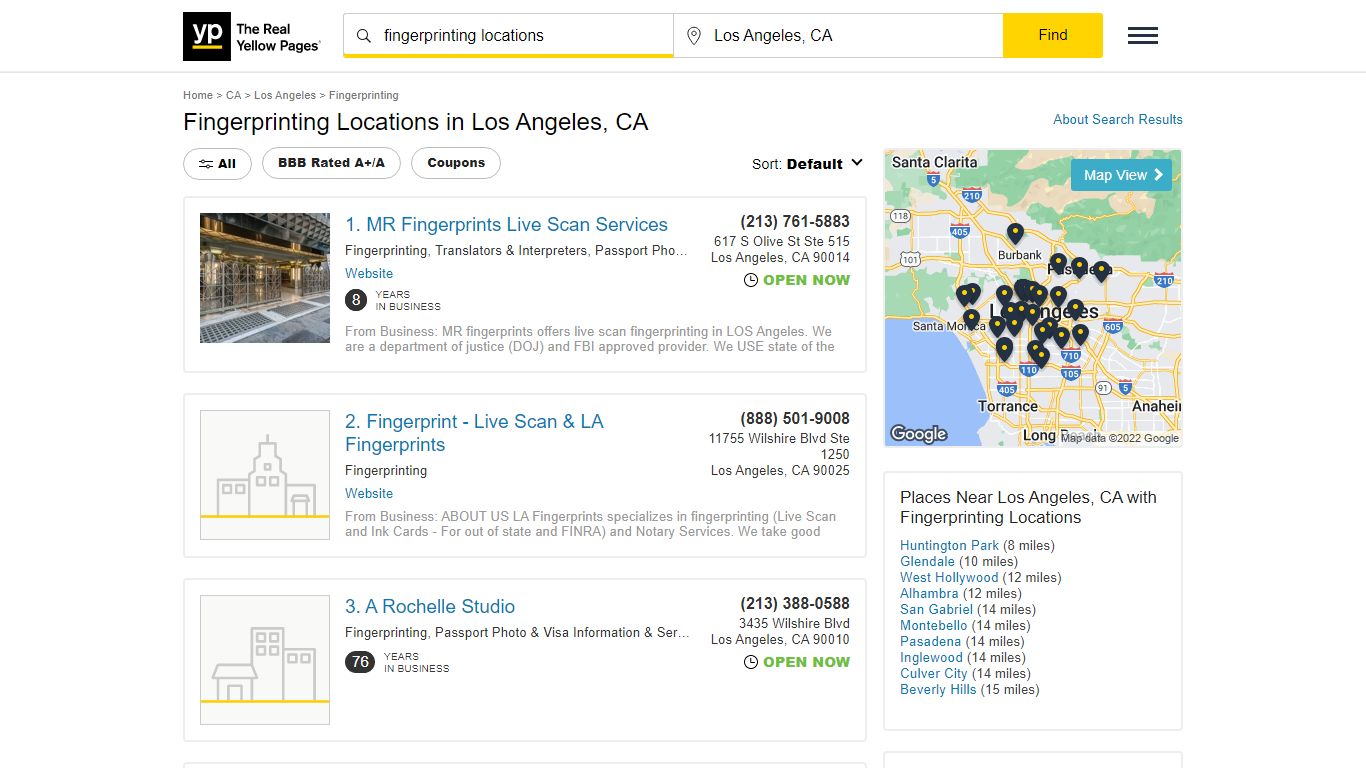Image resolution: width=1366 pixels, height=768 pixels.
Task: Open Map View
Action: [x=1121, y=175]
